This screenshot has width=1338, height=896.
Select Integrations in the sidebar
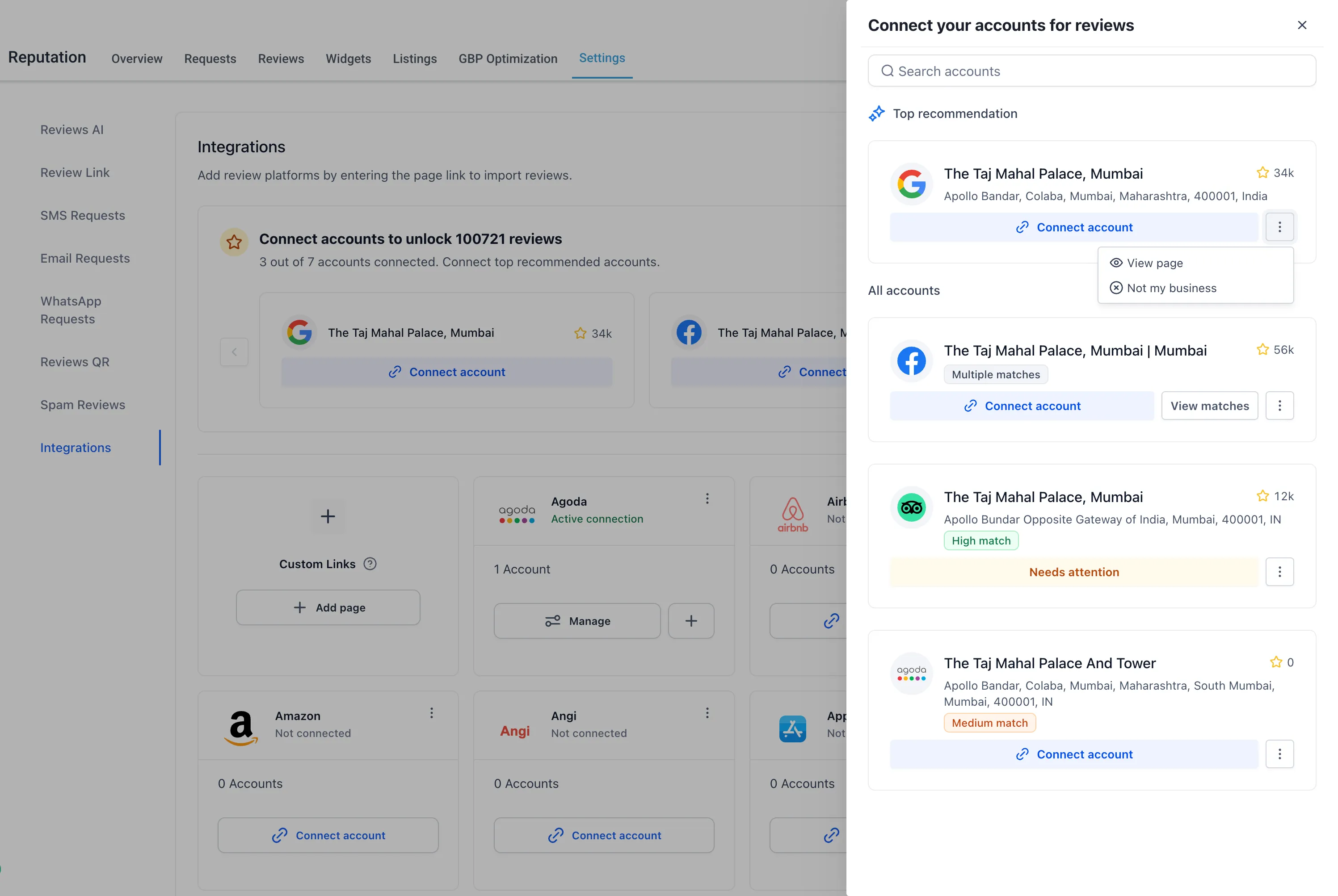[76, 448]
